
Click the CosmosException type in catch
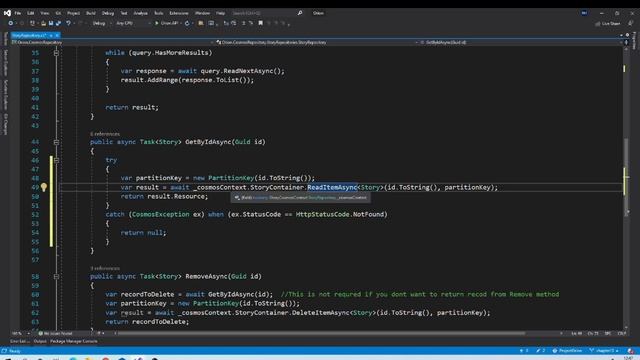160,214
